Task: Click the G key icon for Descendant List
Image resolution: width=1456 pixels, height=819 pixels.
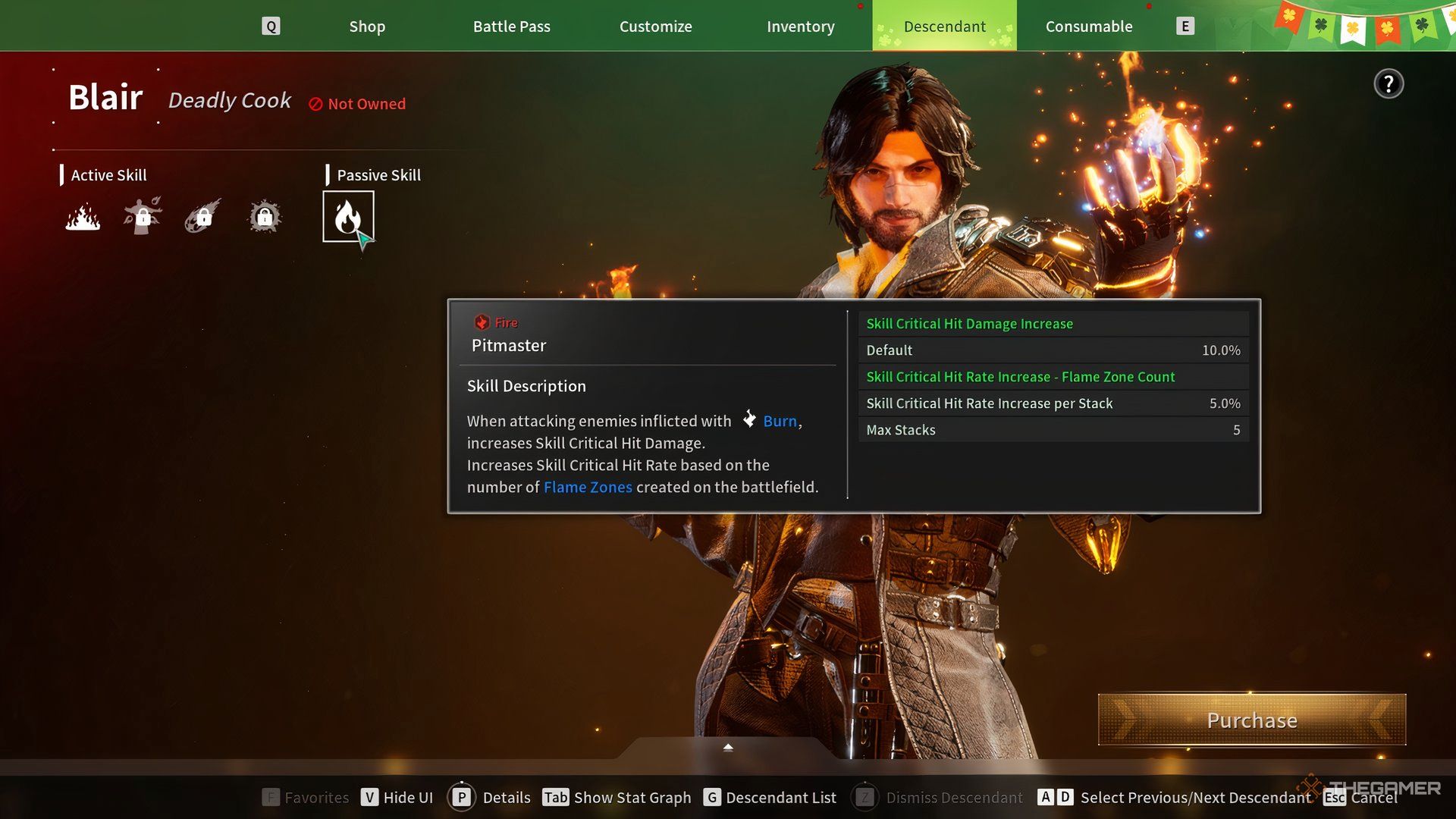Action: (x=711, y=797)
